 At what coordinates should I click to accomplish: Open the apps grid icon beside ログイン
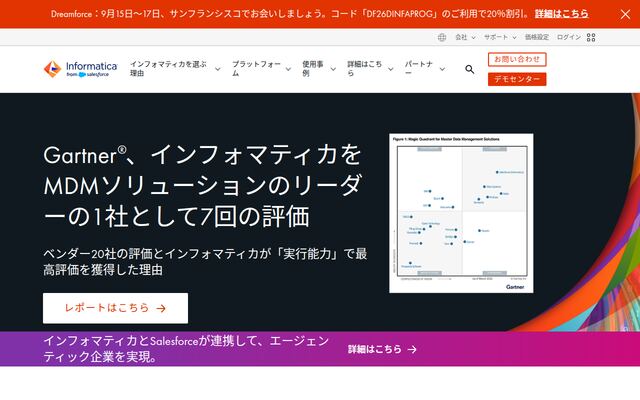point(591,38)
